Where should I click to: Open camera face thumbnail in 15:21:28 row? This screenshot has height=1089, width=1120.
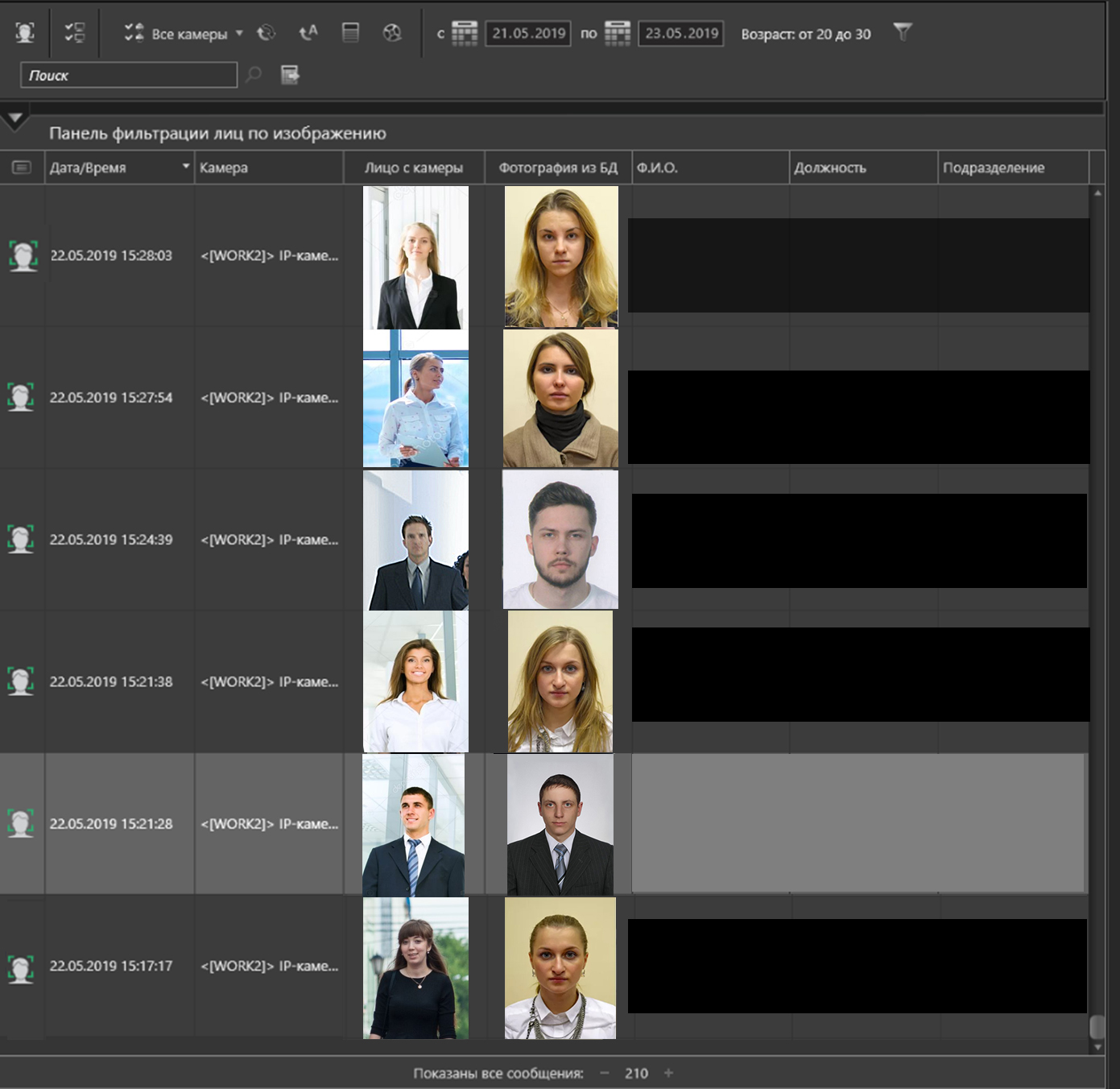click(413, 826)
